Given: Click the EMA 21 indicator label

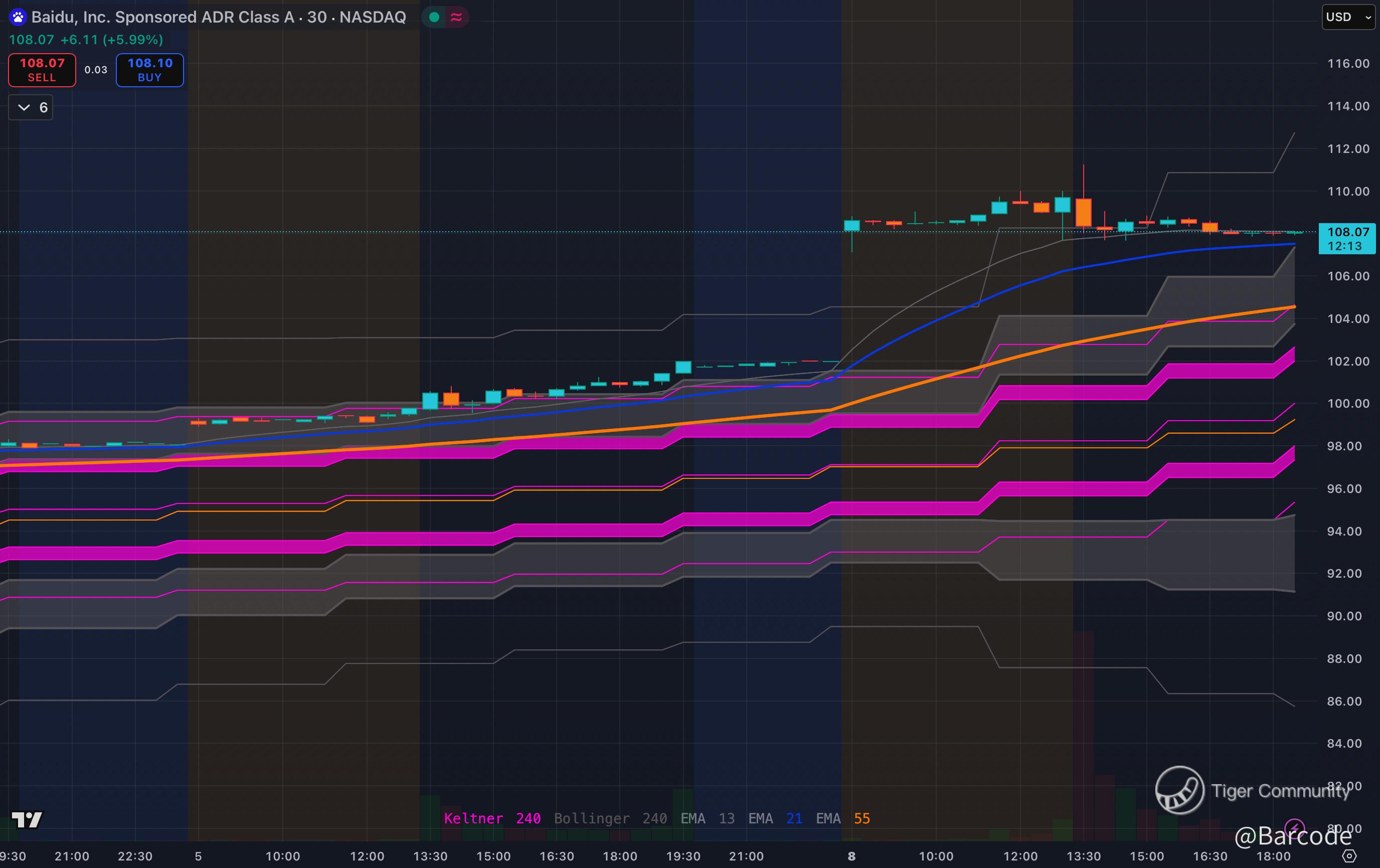Looking at the screenshot, I should click(775, 818).
